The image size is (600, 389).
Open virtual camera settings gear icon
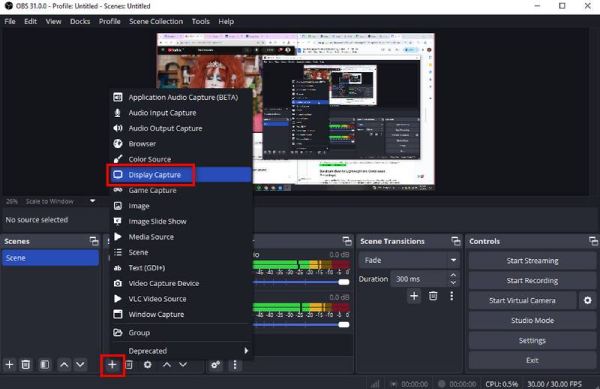(x=588, y=300)
